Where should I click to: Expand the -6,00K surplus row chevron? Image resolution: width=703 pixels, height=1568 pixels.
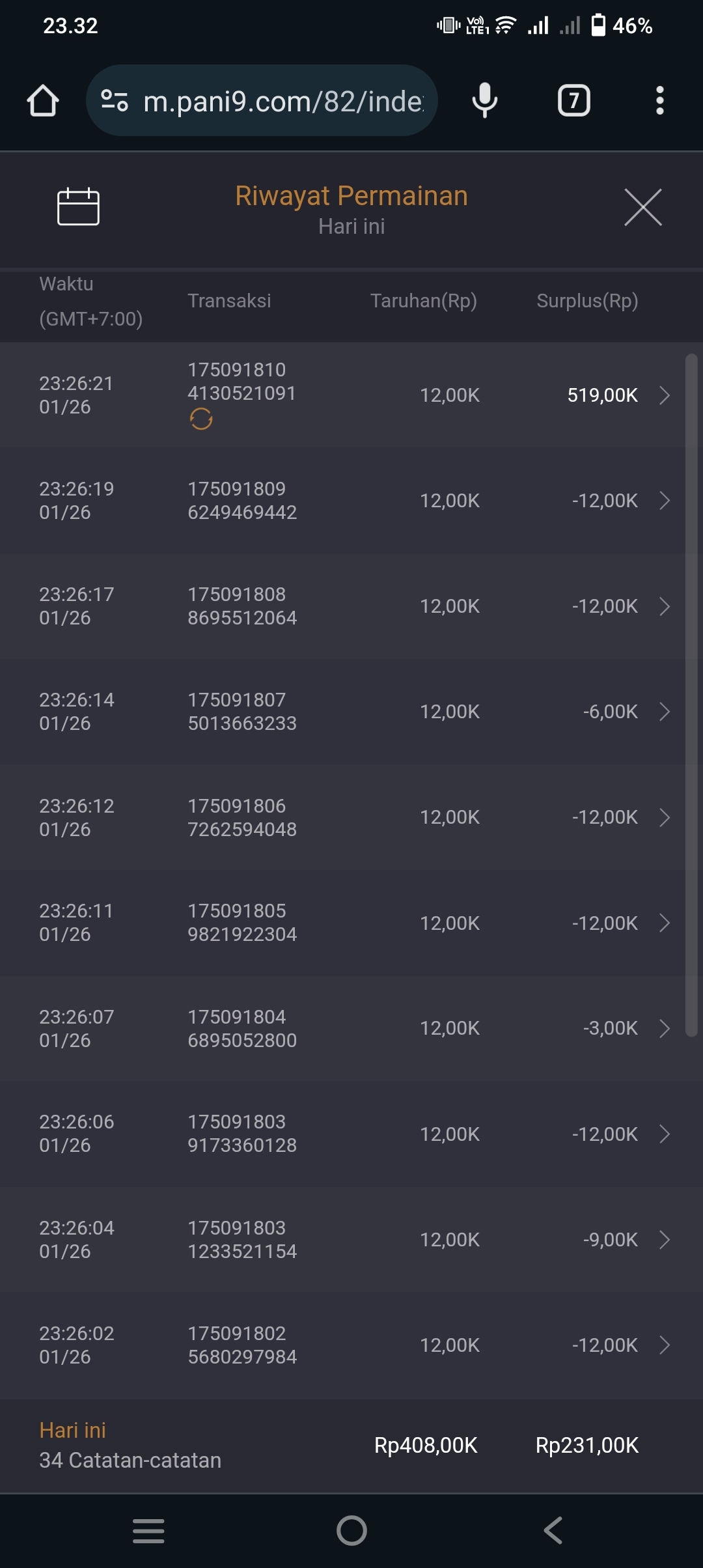[x=664, y=712]
